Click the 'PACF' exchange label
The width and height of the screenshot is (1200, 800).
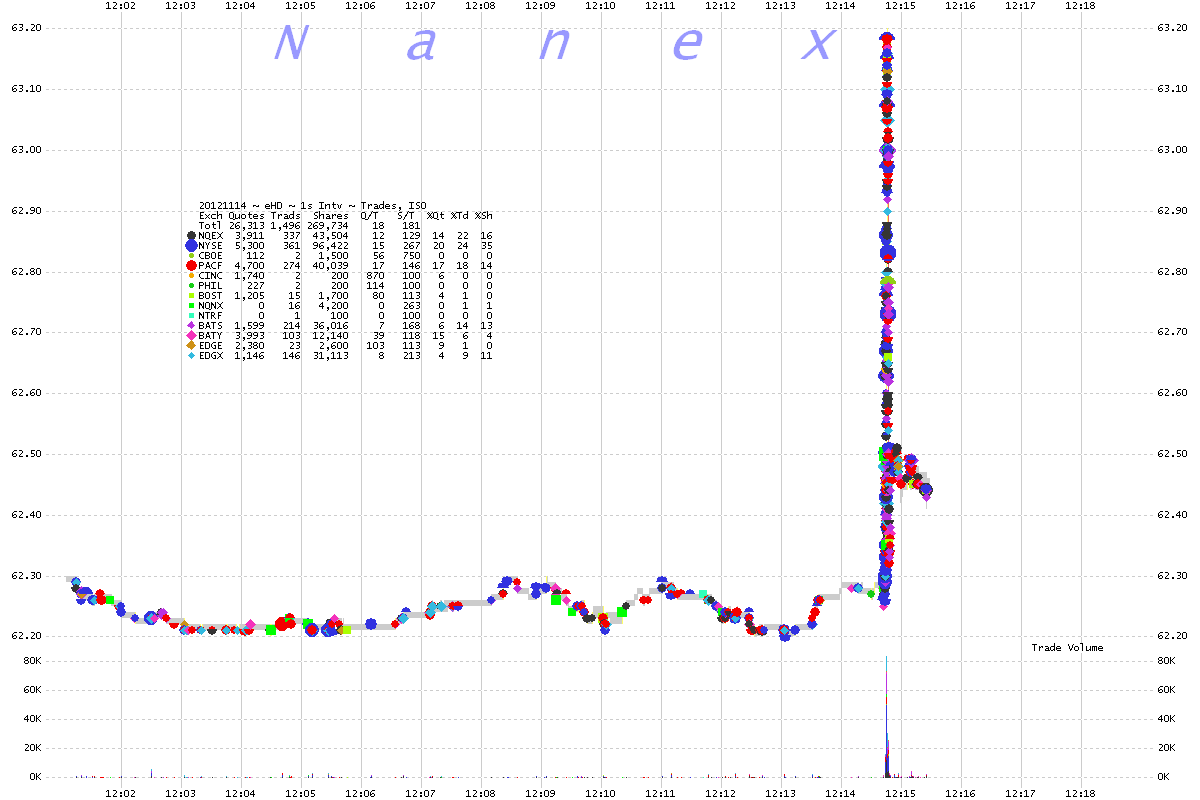pyautogui.click(x=210, y=266)
